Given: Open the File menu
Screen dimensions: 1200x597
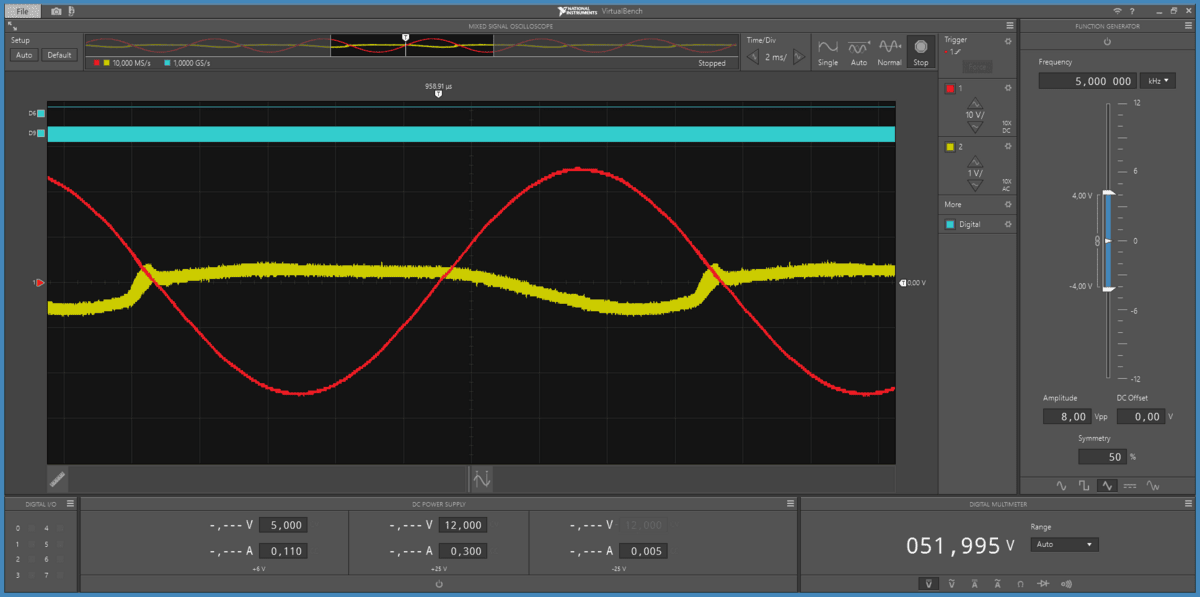Looking at the screenshot, I should pyautogui.click(x=22, y=10).
